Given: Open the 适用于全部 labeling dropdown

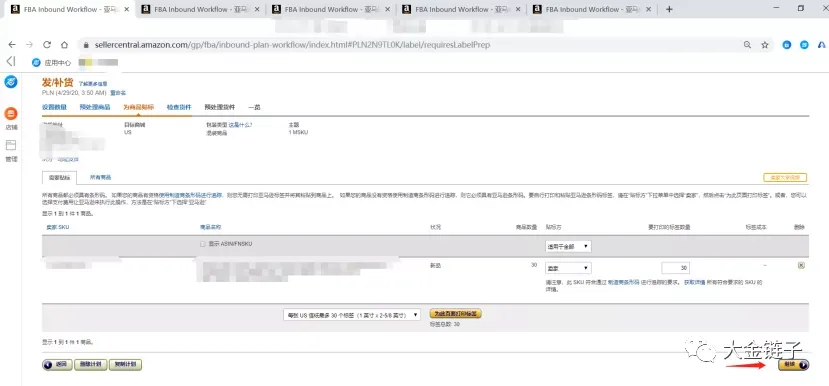Looking at the screenshot, I should coord(568,246).
